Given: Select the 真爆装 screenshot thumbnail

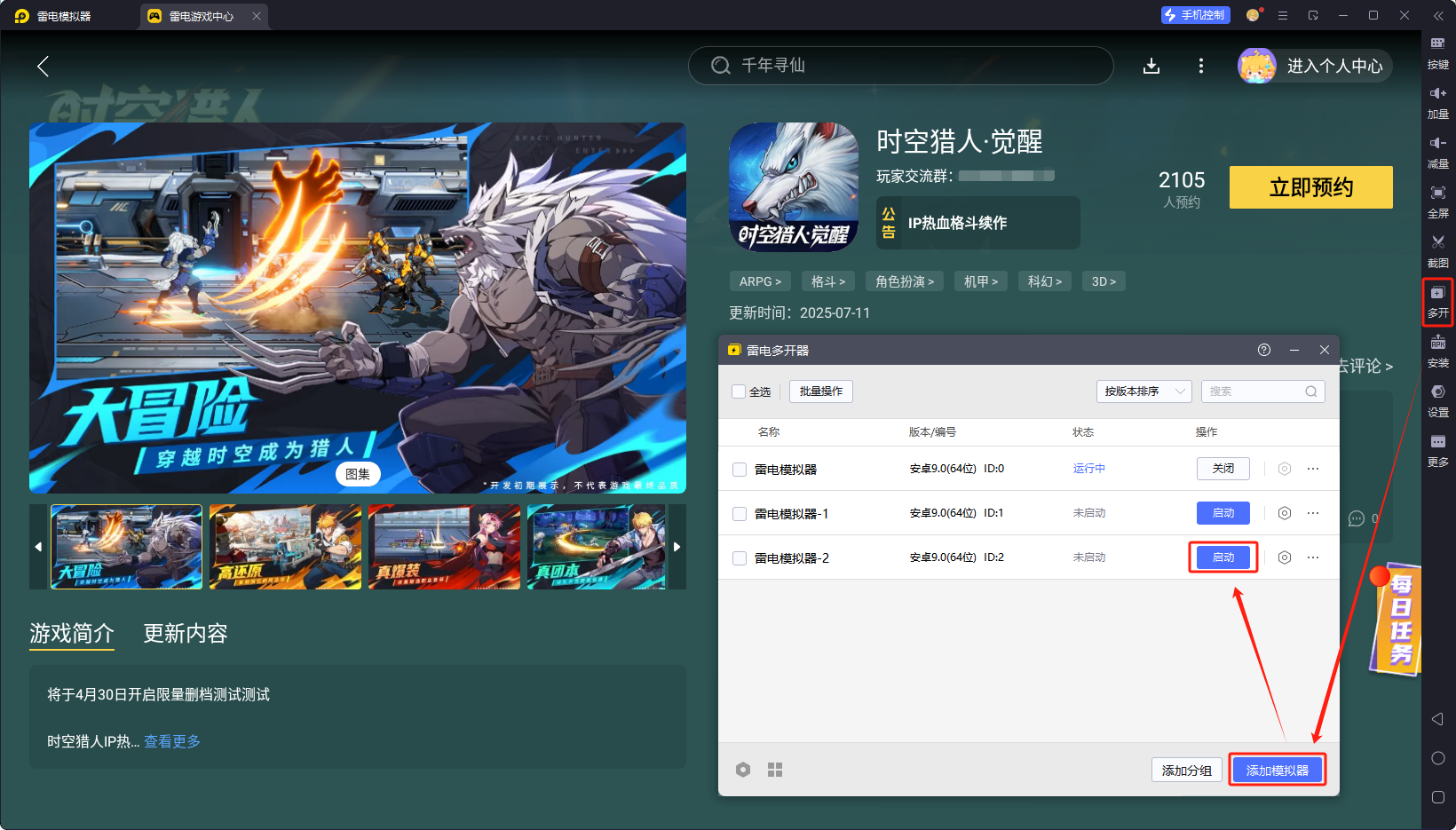Looking at the screenshot, I should tap(444, 547).
